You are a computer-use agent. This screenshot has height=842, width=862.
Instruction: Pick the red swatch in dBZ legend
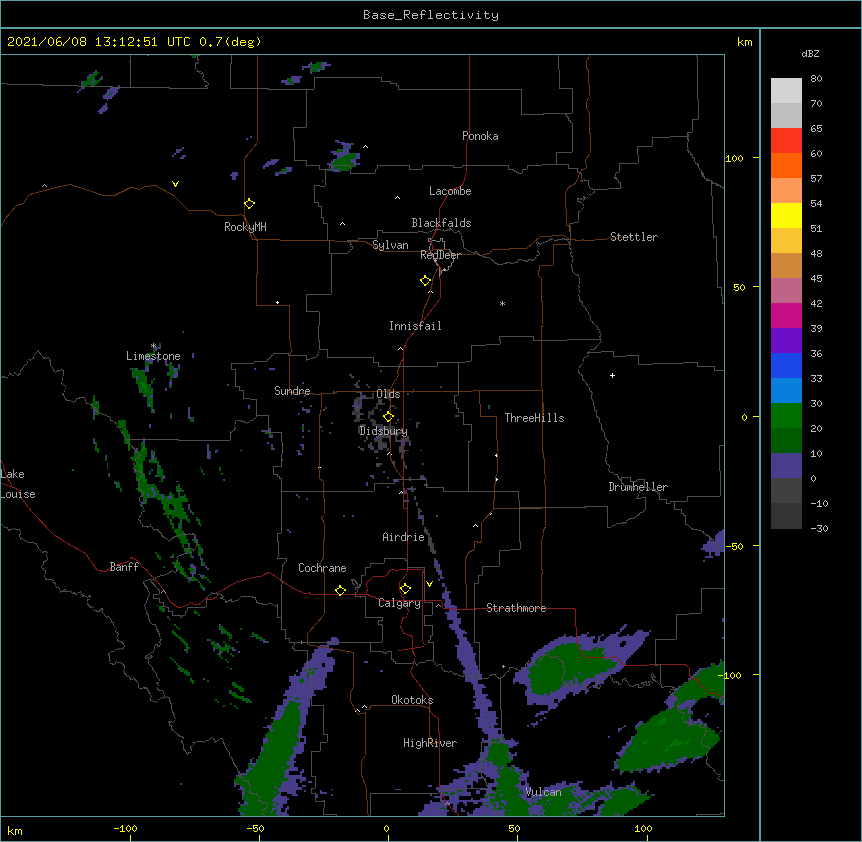click(x=786, y=141)
